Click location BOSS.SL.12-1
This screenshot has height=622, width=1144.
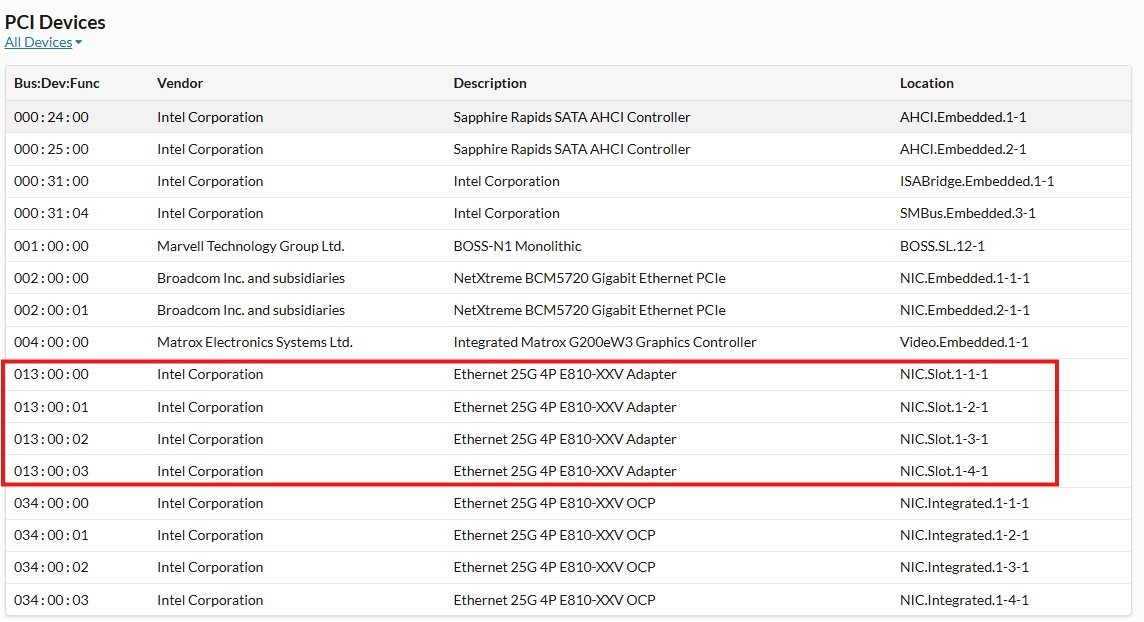pyautogui.click(x=942, y=246)
